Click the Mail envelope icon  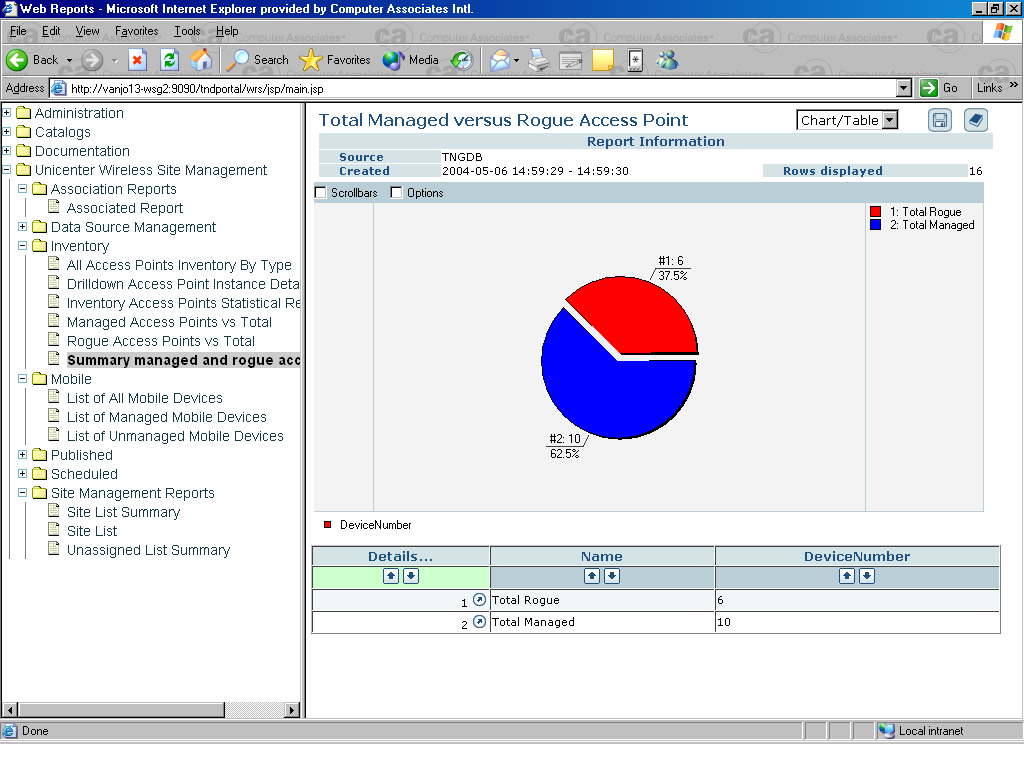click(x=500, y=60)
